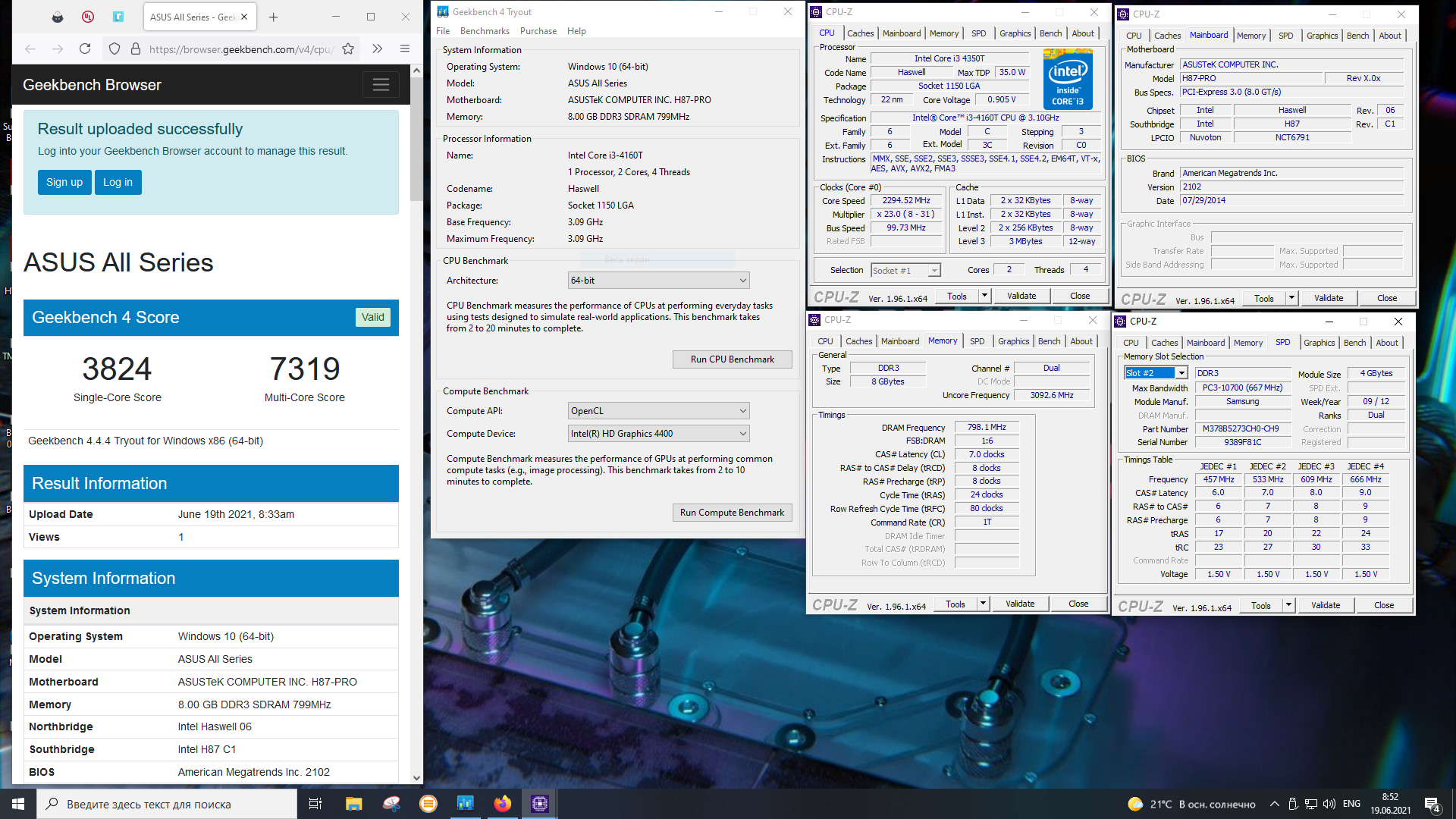The height and width of the screenshot is (819, 1456).
Task: Open Firefox from the taskbar
Action: click(x=503, y=804)
